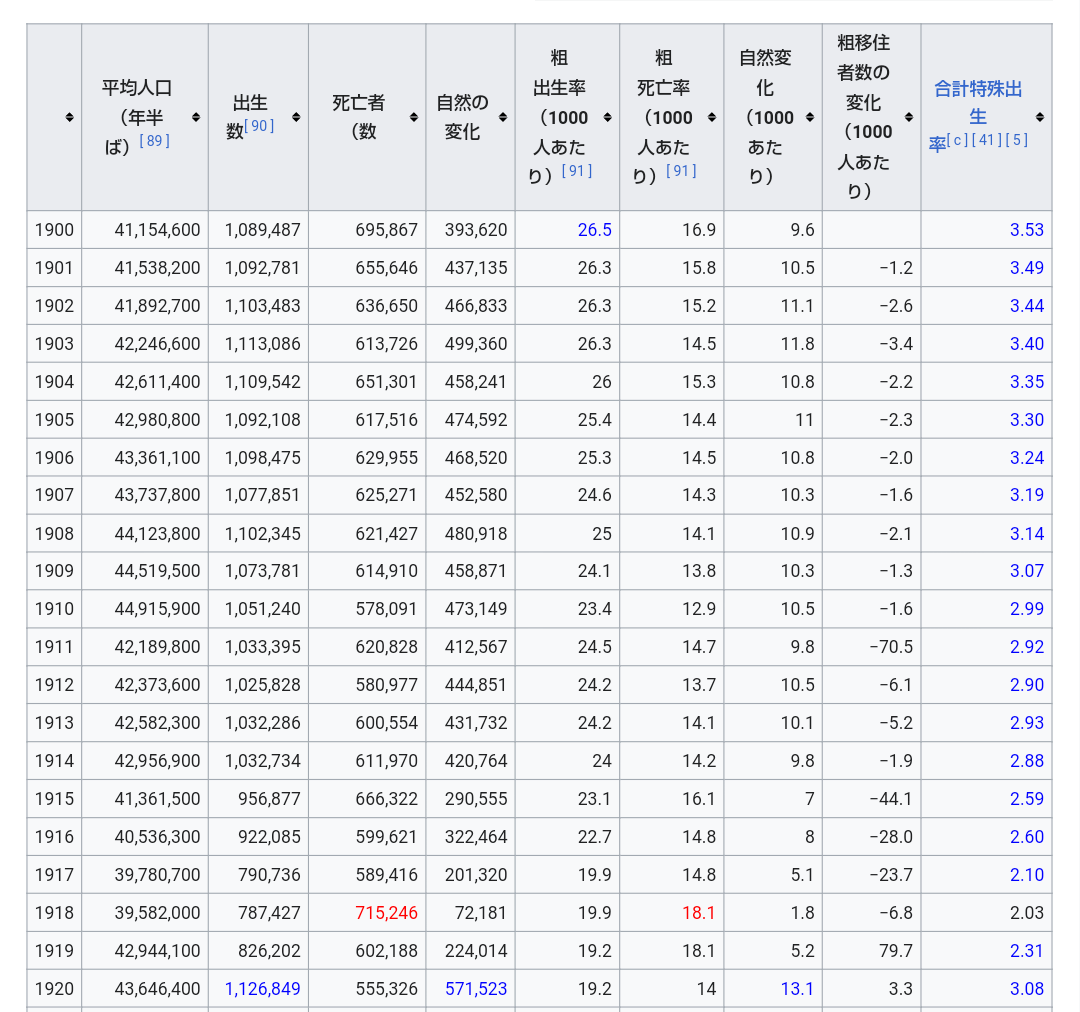Viewport: 1080px width, 1012px height.
Task: Select population 44,915,900 for 1910
Action: (145, 609)
